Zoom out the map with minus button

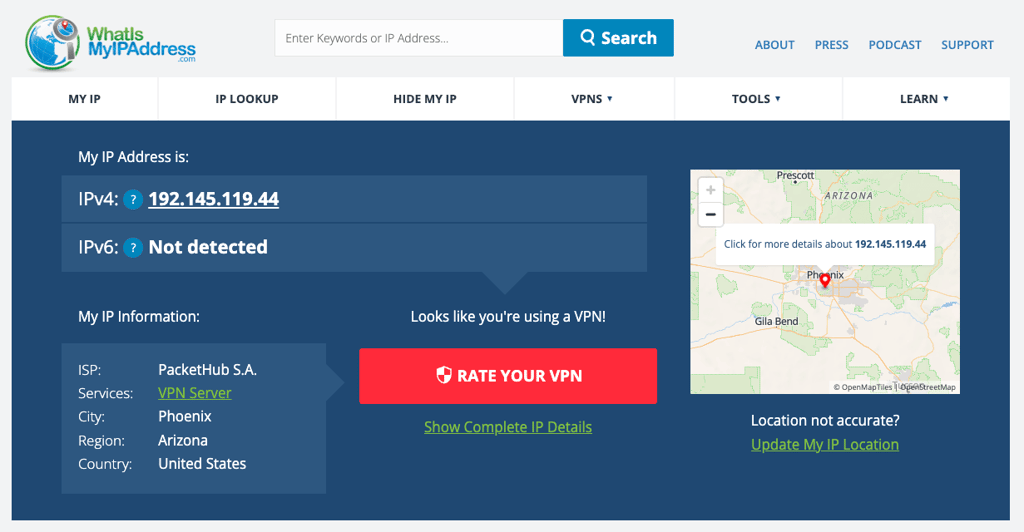click(711, 214)
